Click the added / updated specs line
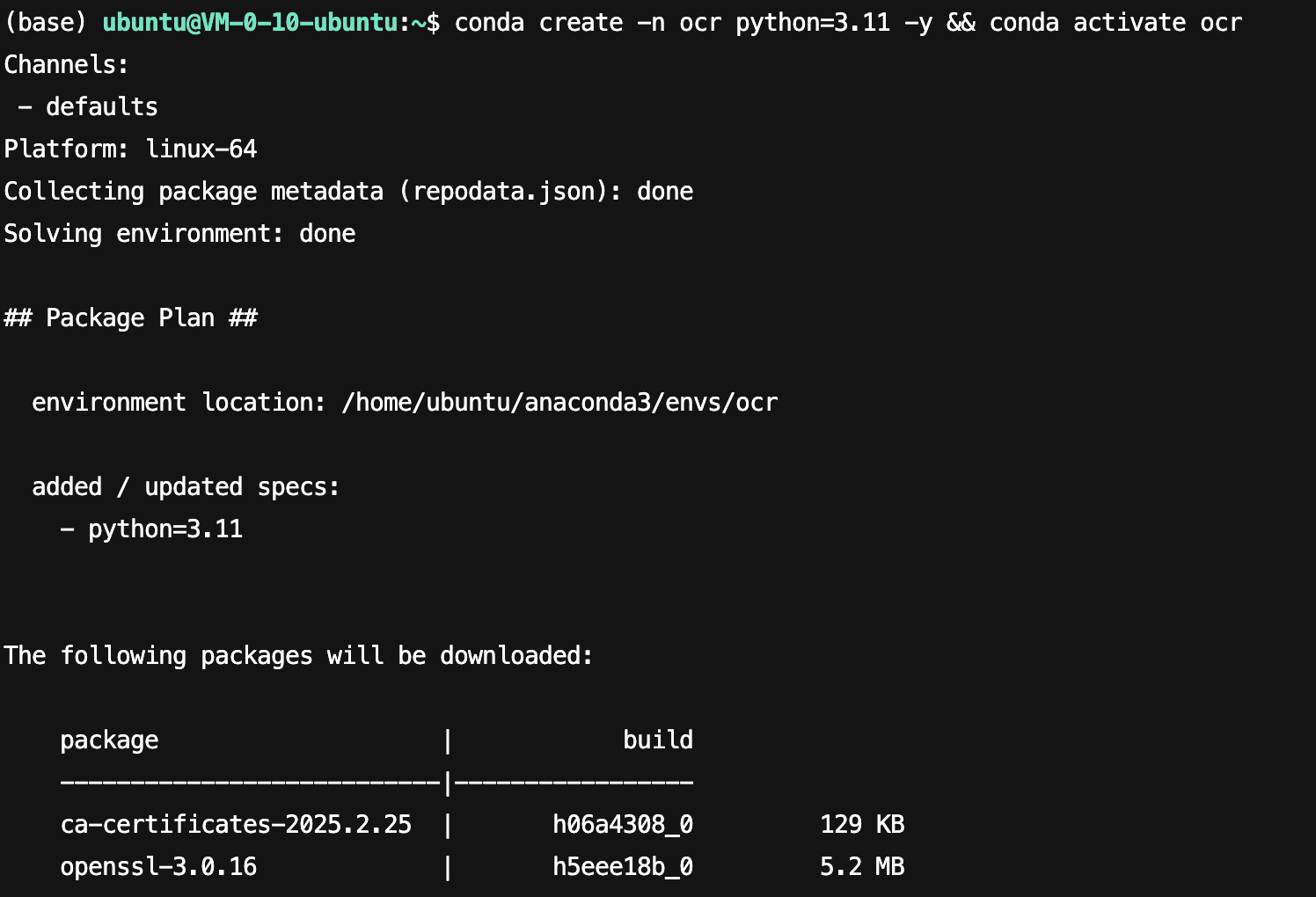This screenshot has width=1316, height=897. coord(186,486)
